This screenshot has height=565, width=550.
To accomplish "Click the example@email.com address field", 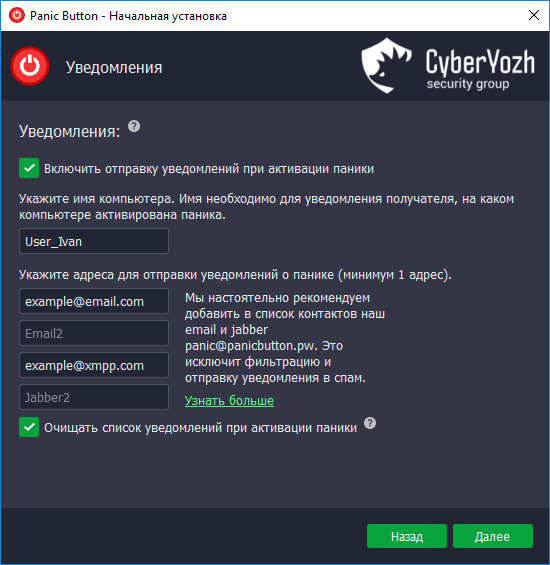I will tap(94, 301).
